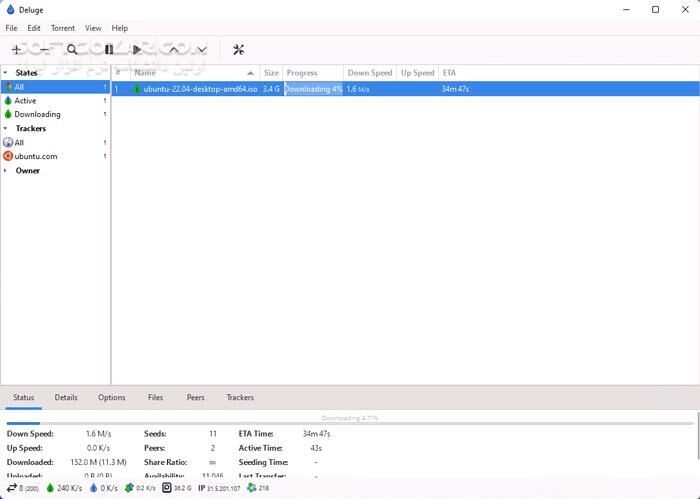Move torrent up in queue
The image size is (700, 499).
pyautogui.click(x=174, y=49)
